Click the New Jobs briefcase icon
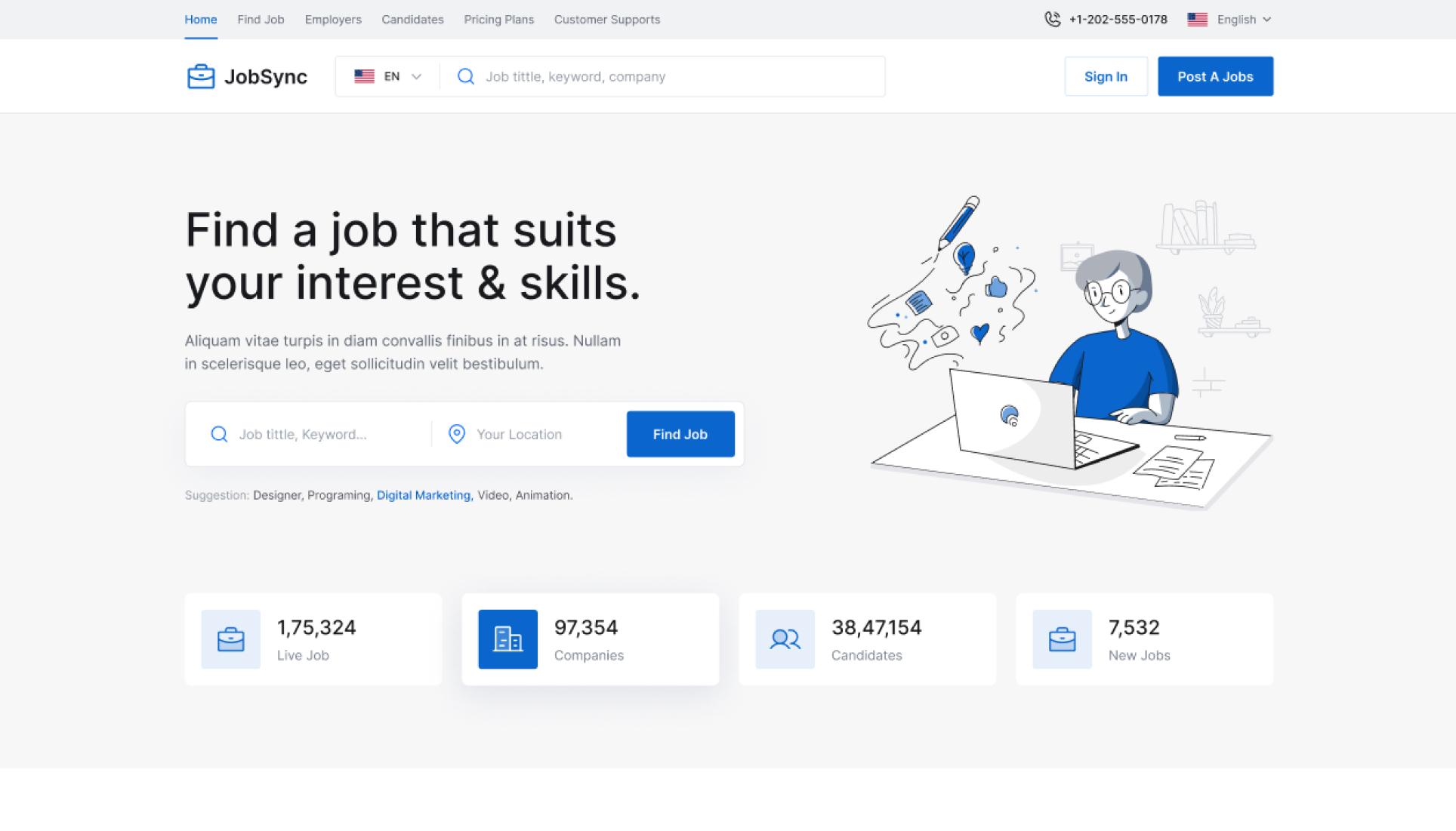Image resolution: width=1456 pixels, height=831 pixels. [x=1062, y=639]
